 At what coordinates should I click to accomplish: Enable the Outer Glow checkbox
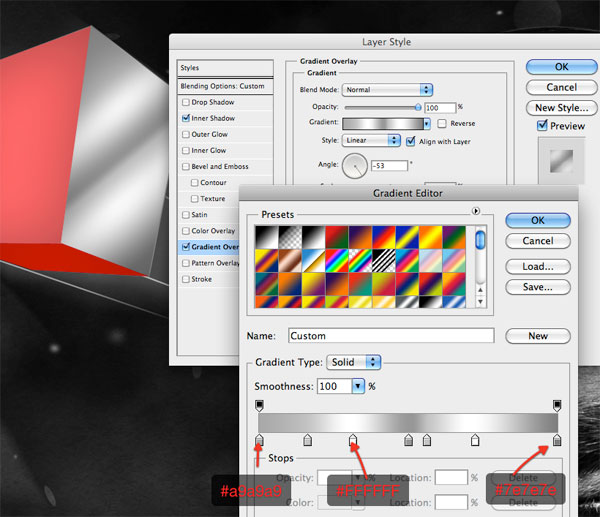(x=186, y=134)
